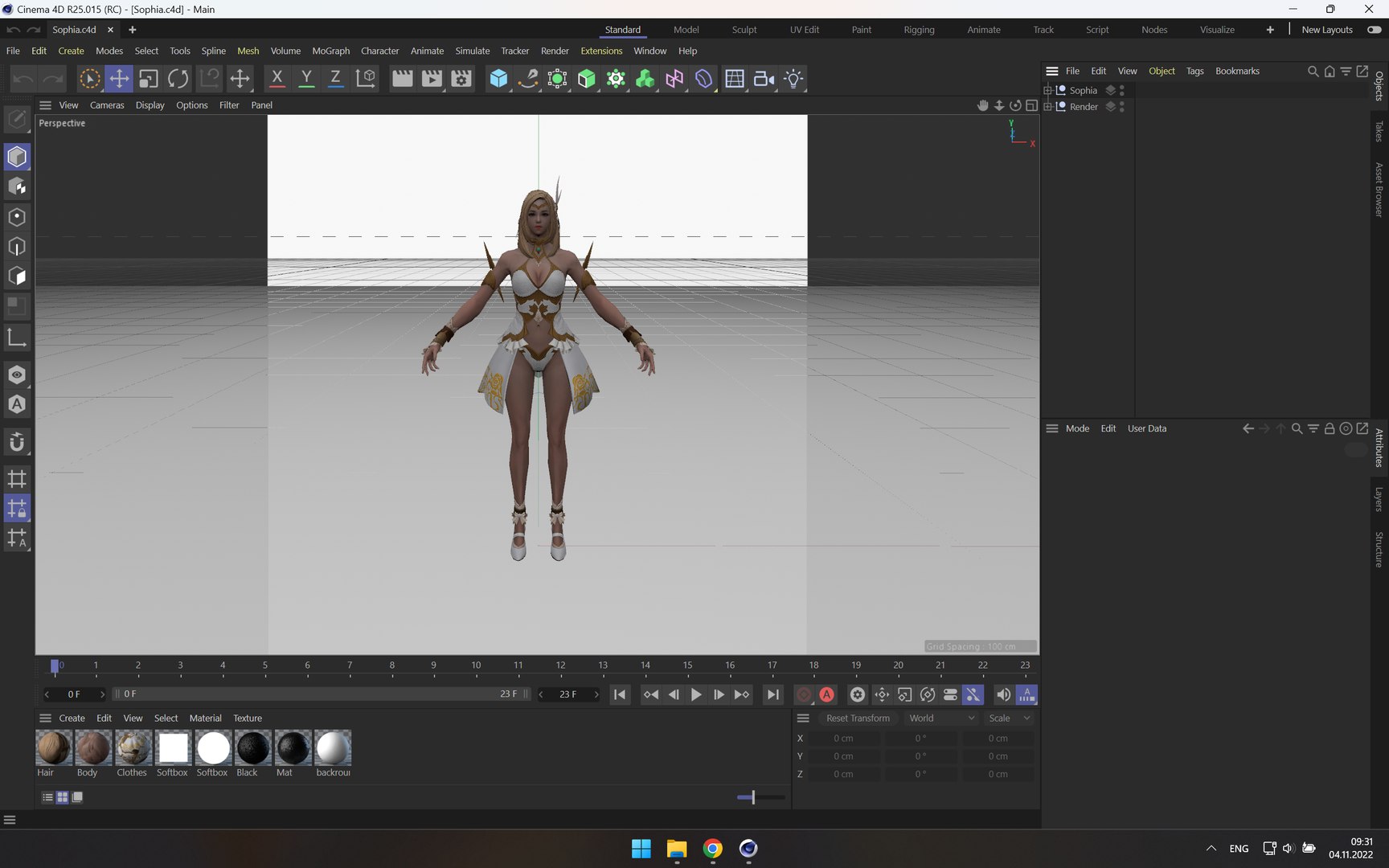Toggle Y axis lock

click(306, 79)
